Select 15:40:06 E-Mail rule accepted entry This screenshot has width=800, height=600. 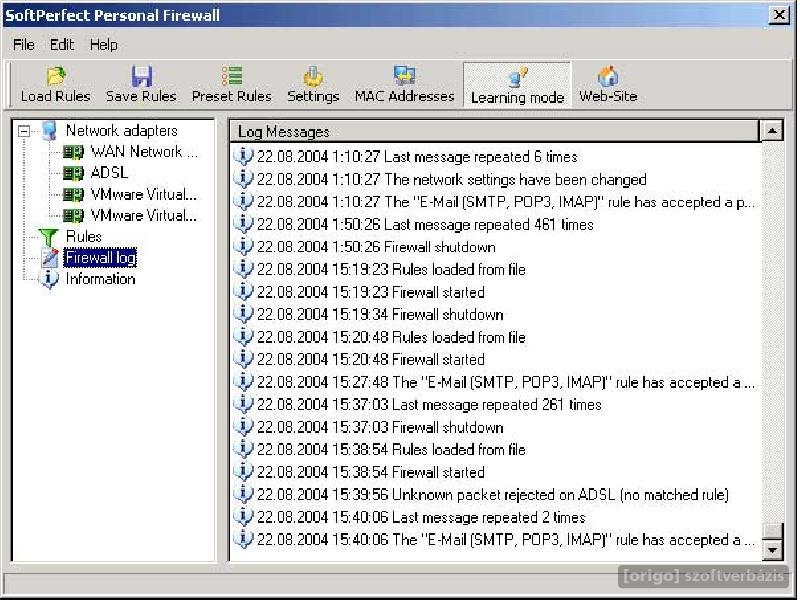pyautogui.click(x=506, y=539)
